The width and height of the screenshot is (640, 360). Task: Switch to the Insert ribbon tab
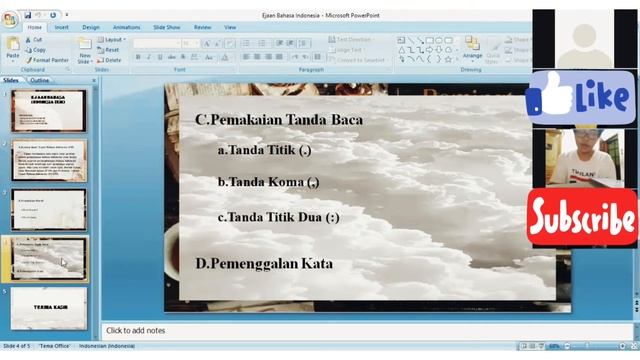(61, 27)
